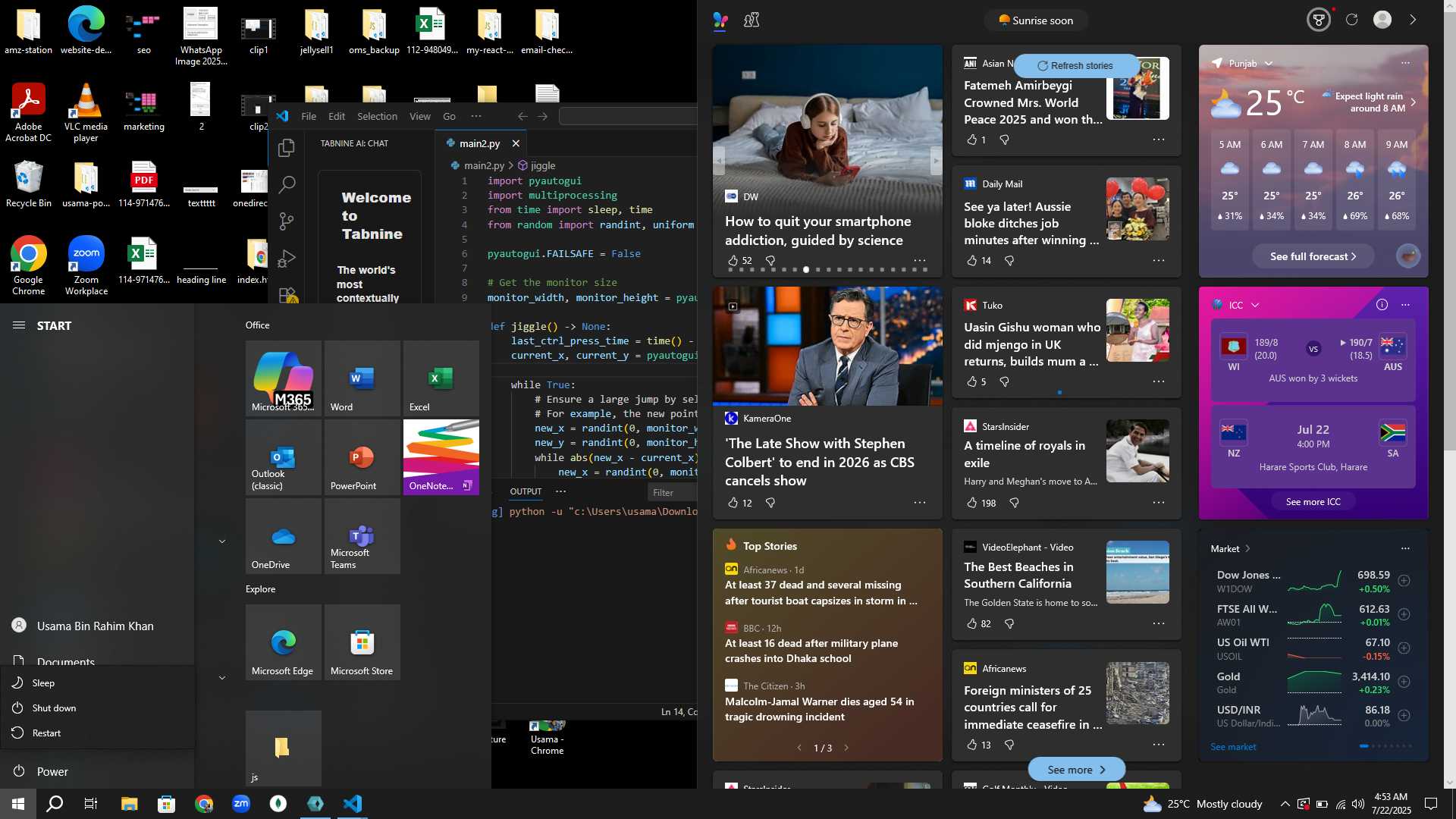The image size is (1456, 819).
Task: Show hidden system tray icons chevron
Action: (1285, 804)
